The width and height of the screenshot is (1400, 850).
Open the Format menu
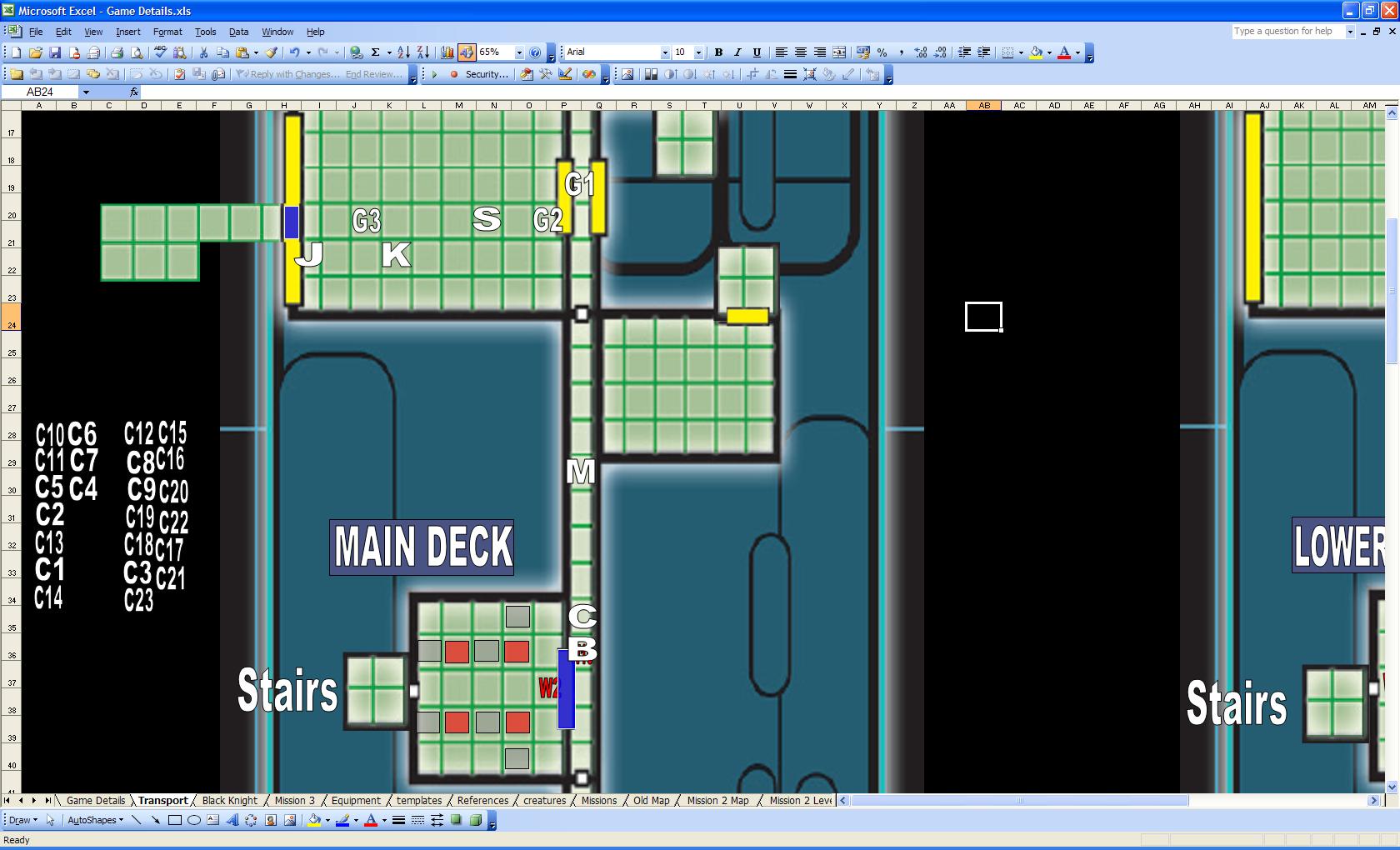click(x=167, y=32)
